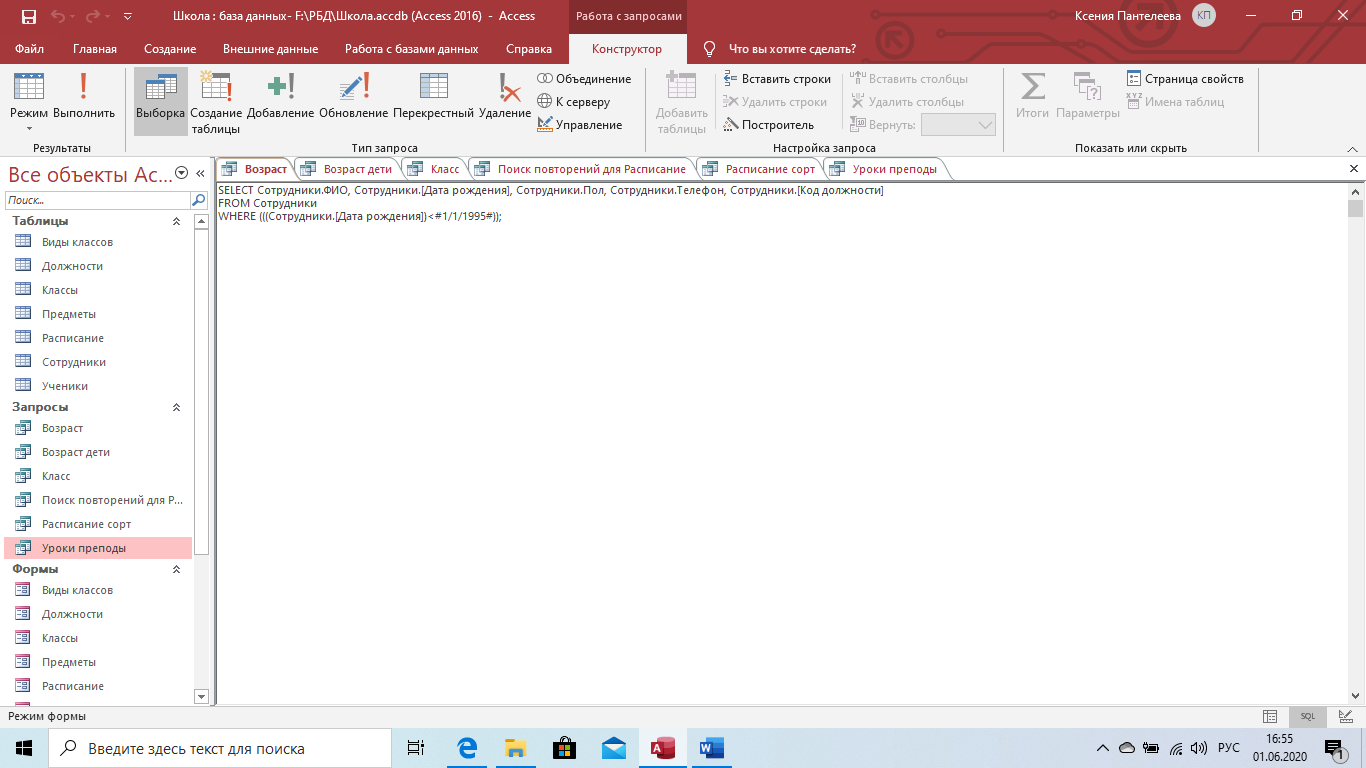1366x768 pixels.
Task: Select Объединение union query
Action: [584, 79]
